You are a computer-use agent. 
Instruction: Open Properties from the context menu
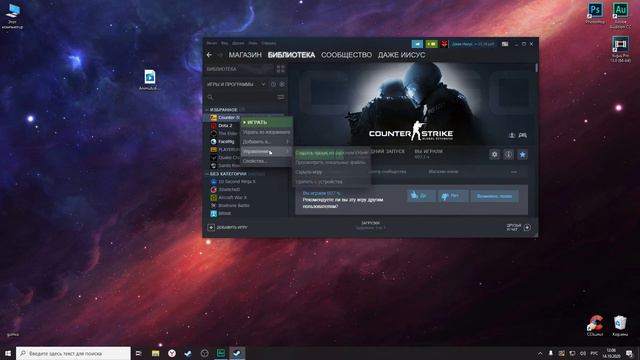(x=266, y=161)
